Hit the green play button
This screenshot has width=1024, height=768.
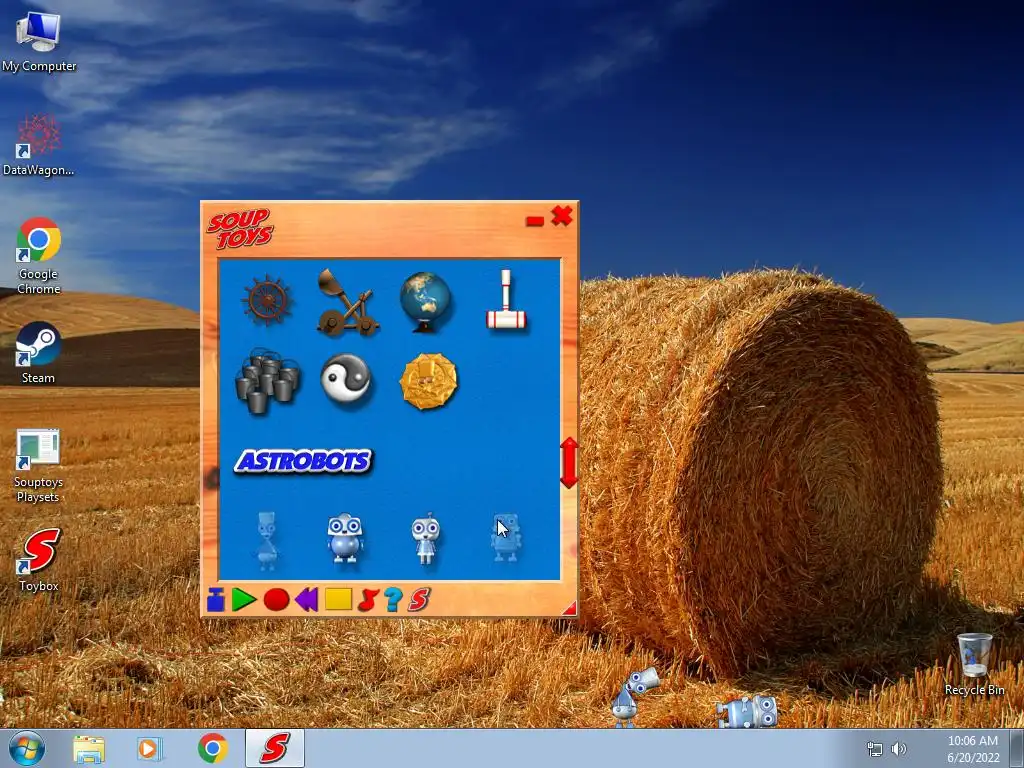pyautogui.click(x=244, y=600)
